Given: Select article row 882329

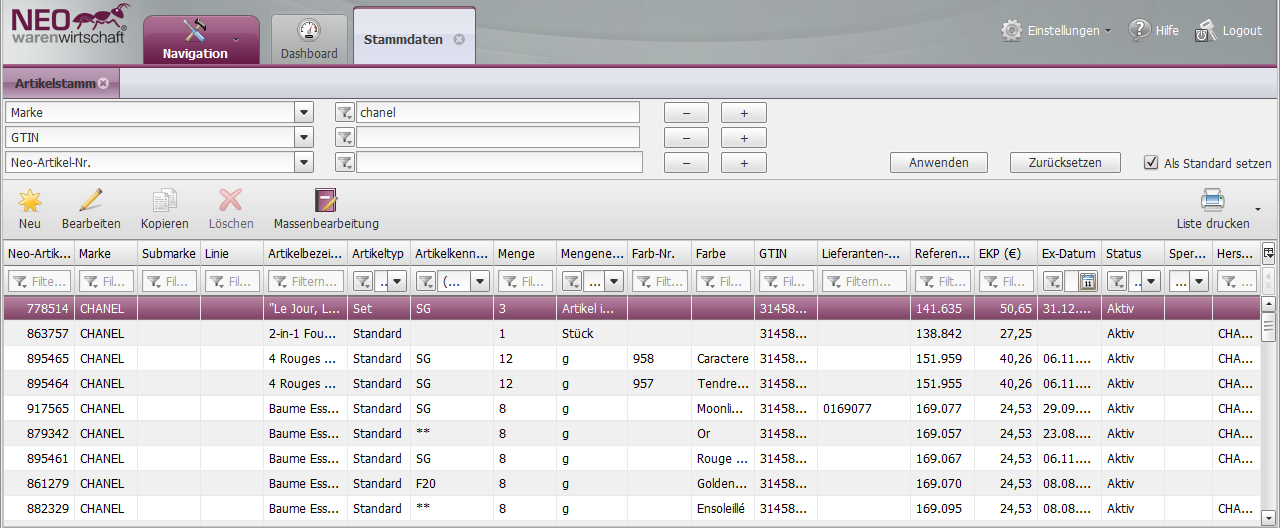Looking at the screenshot, I should (630, 508).
